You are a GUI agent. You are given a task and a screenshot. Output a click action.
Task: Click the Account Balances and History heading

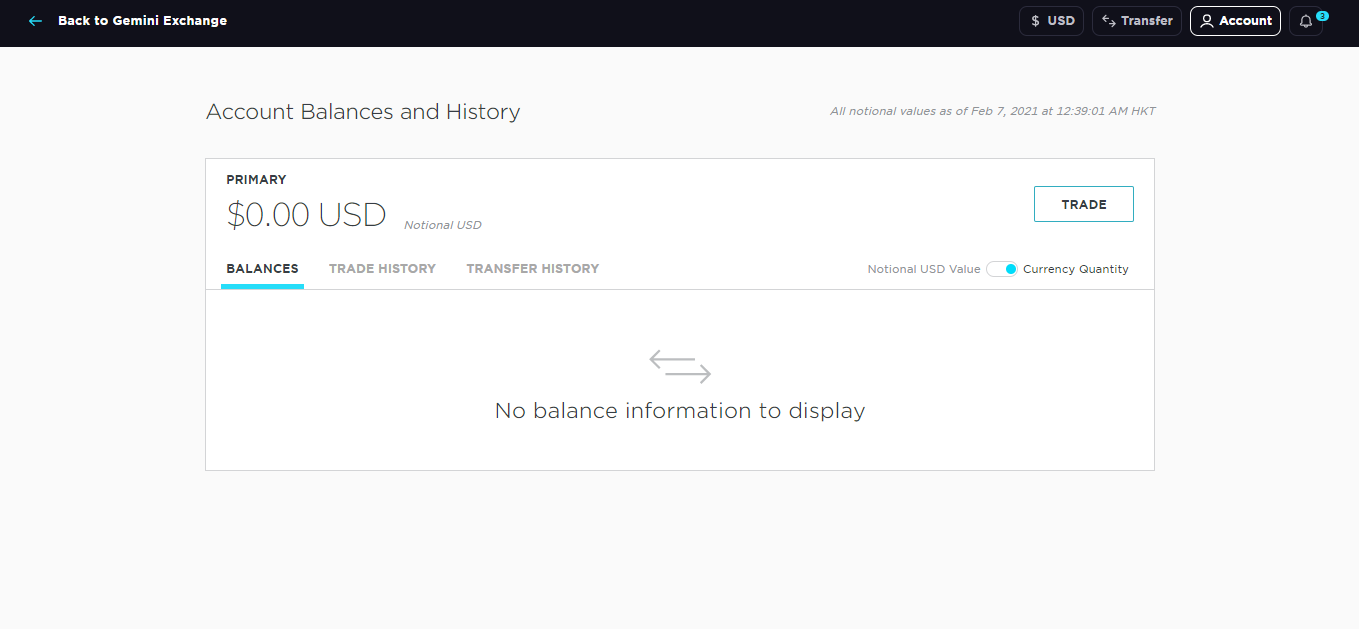point(363,112)
